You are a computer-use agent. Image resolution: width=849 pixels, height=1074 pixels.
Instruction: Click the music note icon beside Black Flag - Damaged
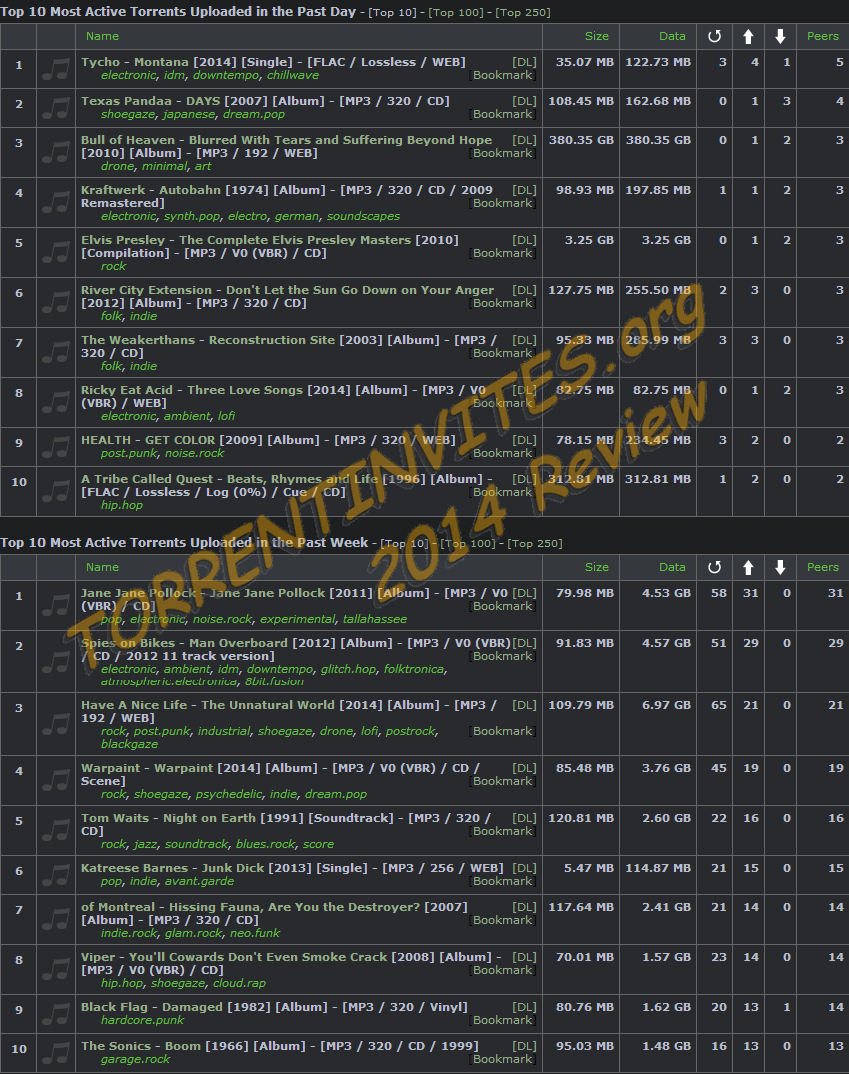click(55, 1014)
